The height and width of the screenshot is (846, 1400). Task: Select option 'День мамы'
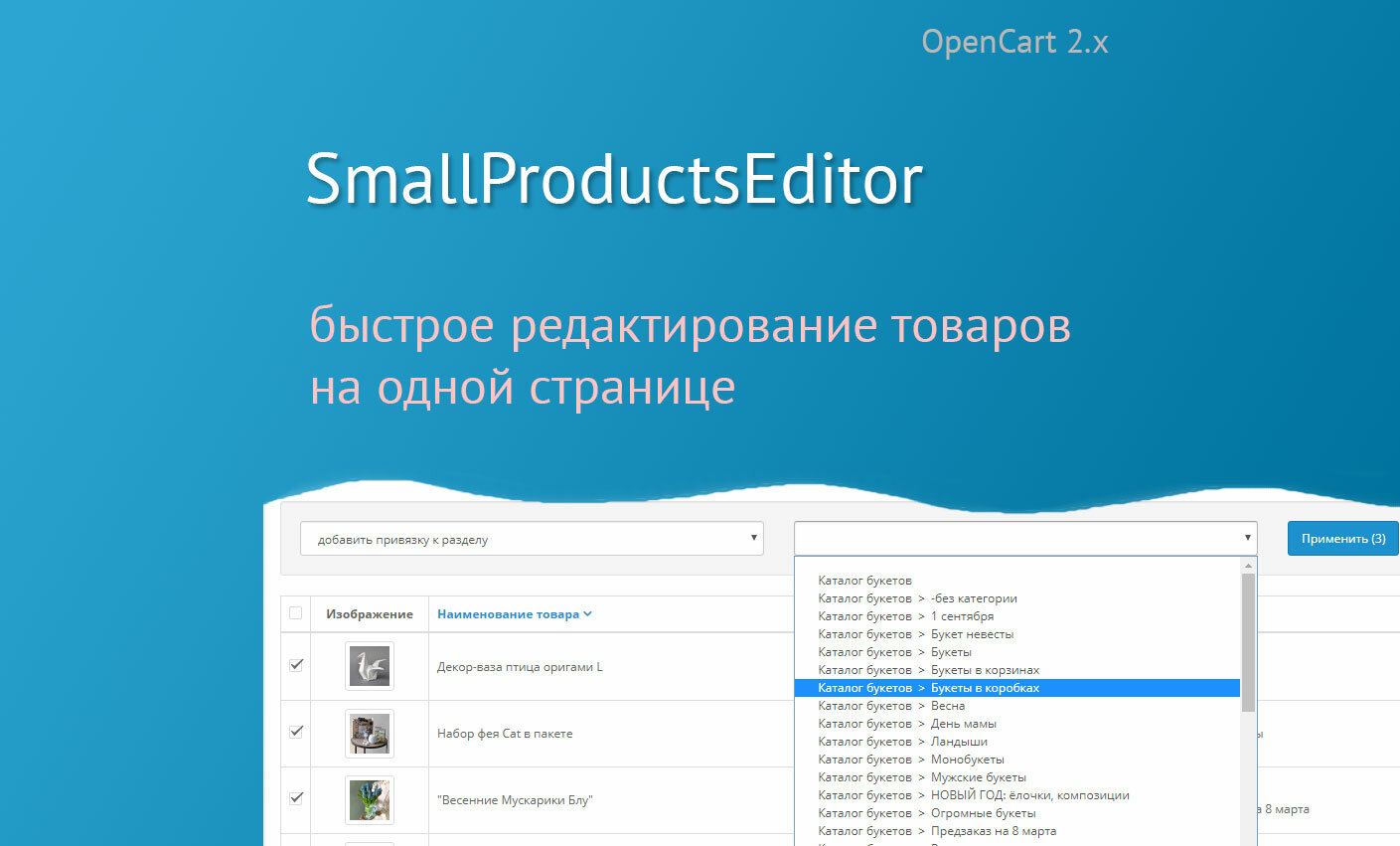pyautogui.click(x=1017, y=724)
